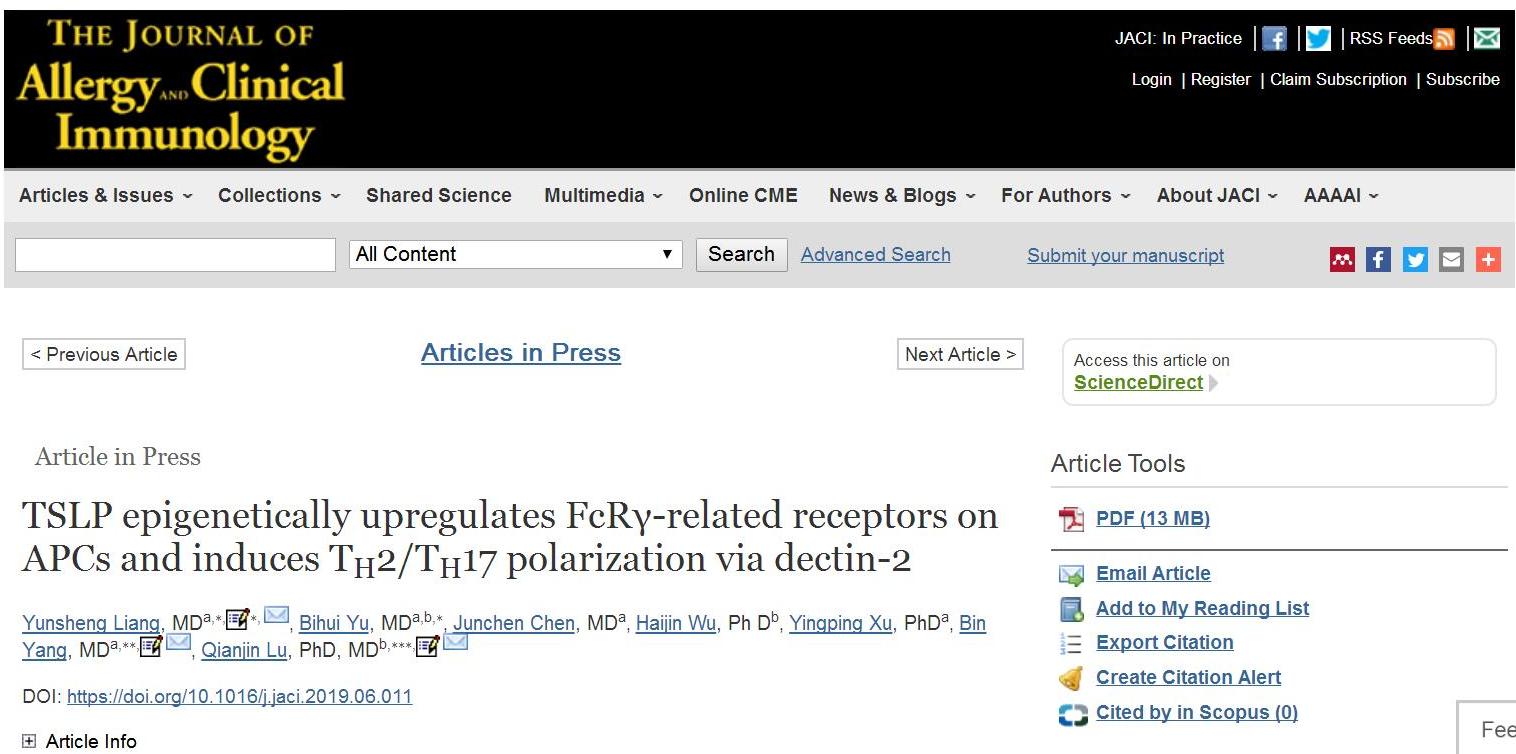Open the All Content dropdown

[x=515, y=254]
